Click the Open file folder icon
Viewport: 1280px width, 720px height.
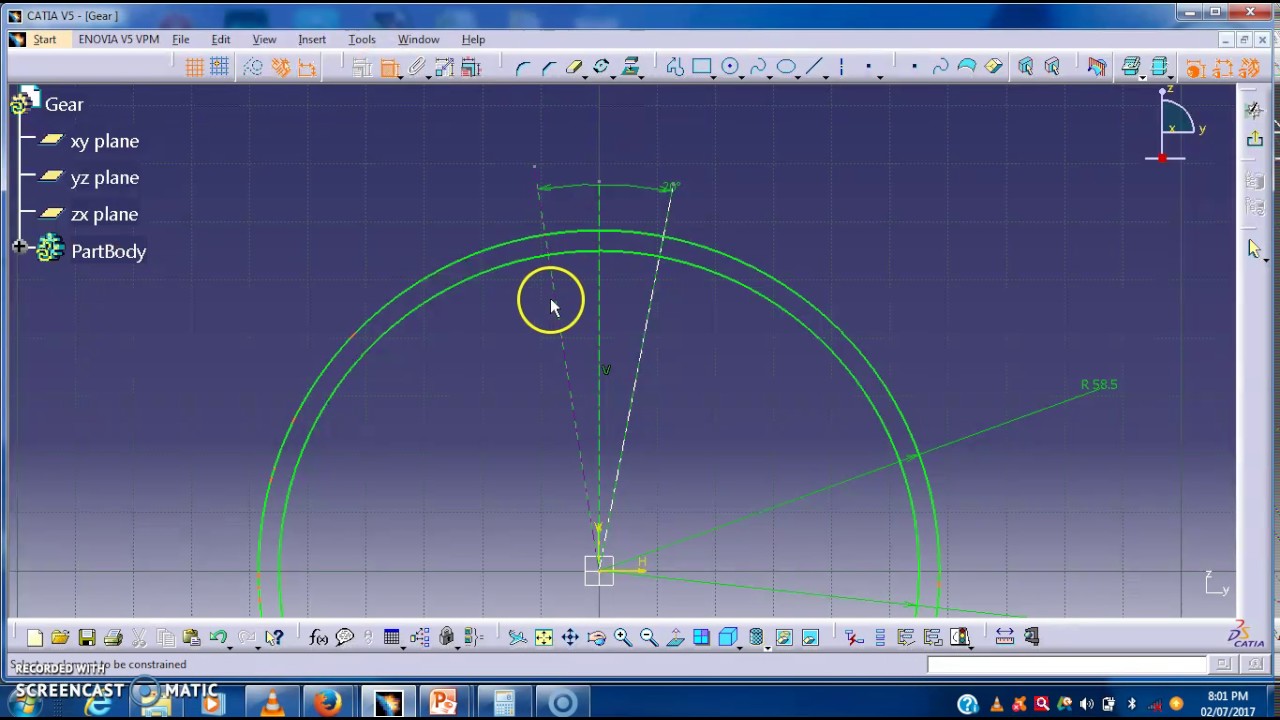pos(60,637)
